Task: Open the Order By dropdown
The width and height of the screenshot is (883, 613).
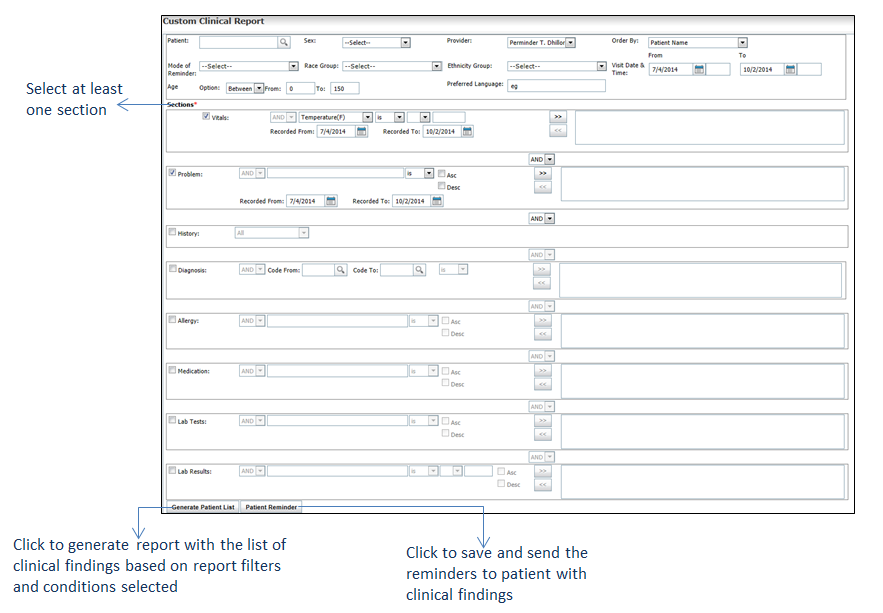Action: click(698, 42)
